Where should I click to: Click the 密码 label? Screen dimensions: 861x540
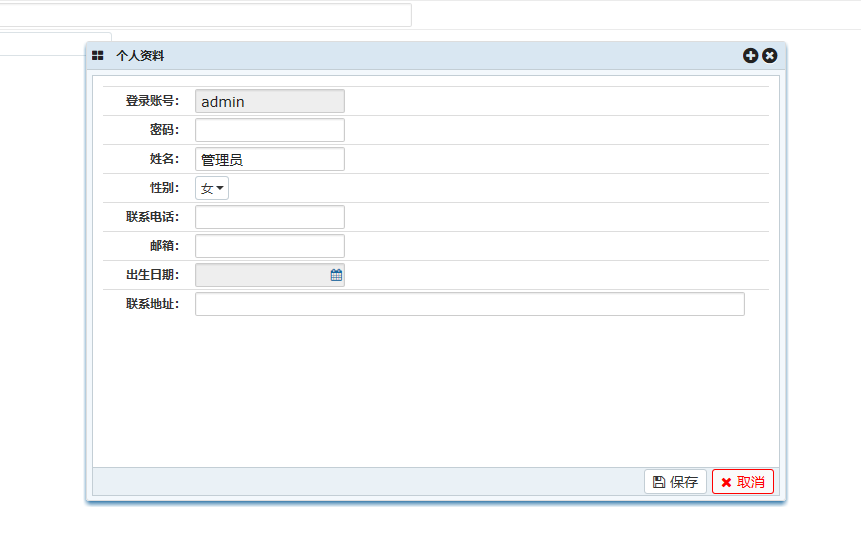tap(164, 130)
